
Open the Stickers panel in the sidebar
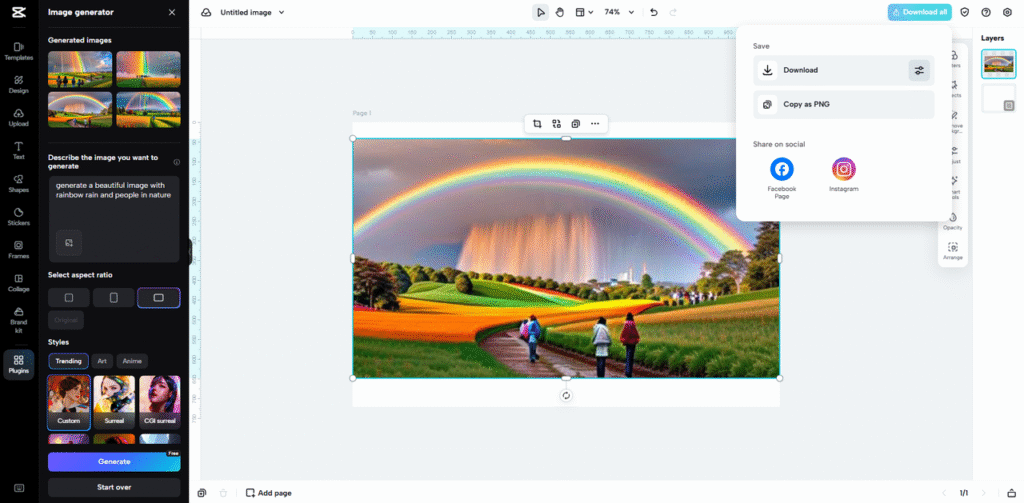pos(18,216)
